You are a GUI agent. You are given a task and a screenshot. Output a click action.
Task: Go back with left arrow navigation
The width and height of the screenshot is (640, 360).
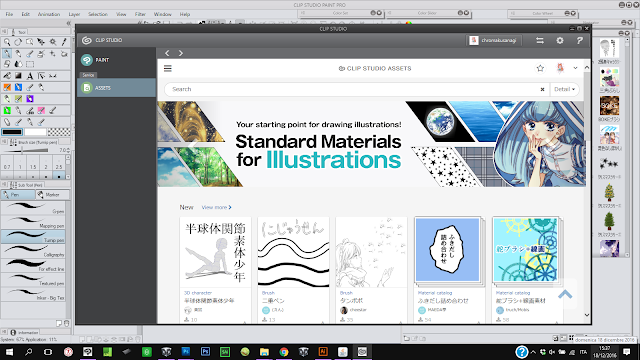tap(167, 53)
